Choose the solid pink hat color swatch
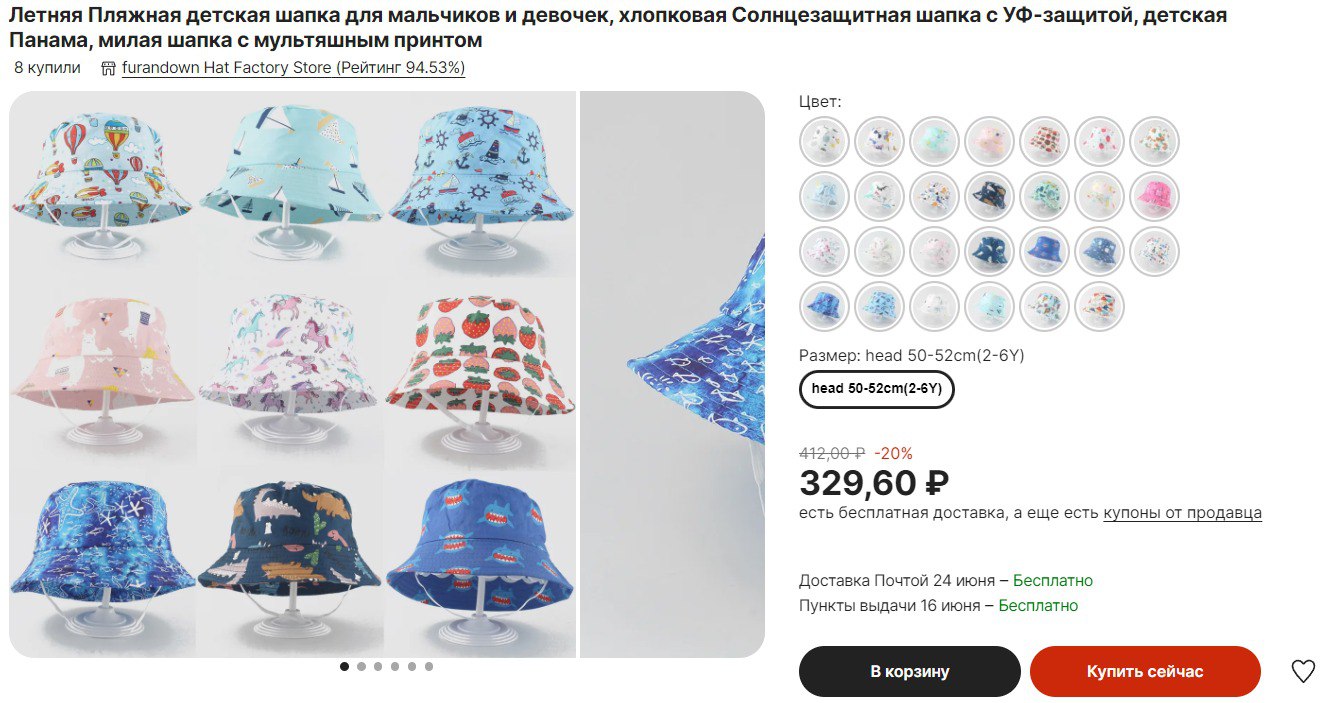This screenshot has height=703, width=1323. [1154, 196]
